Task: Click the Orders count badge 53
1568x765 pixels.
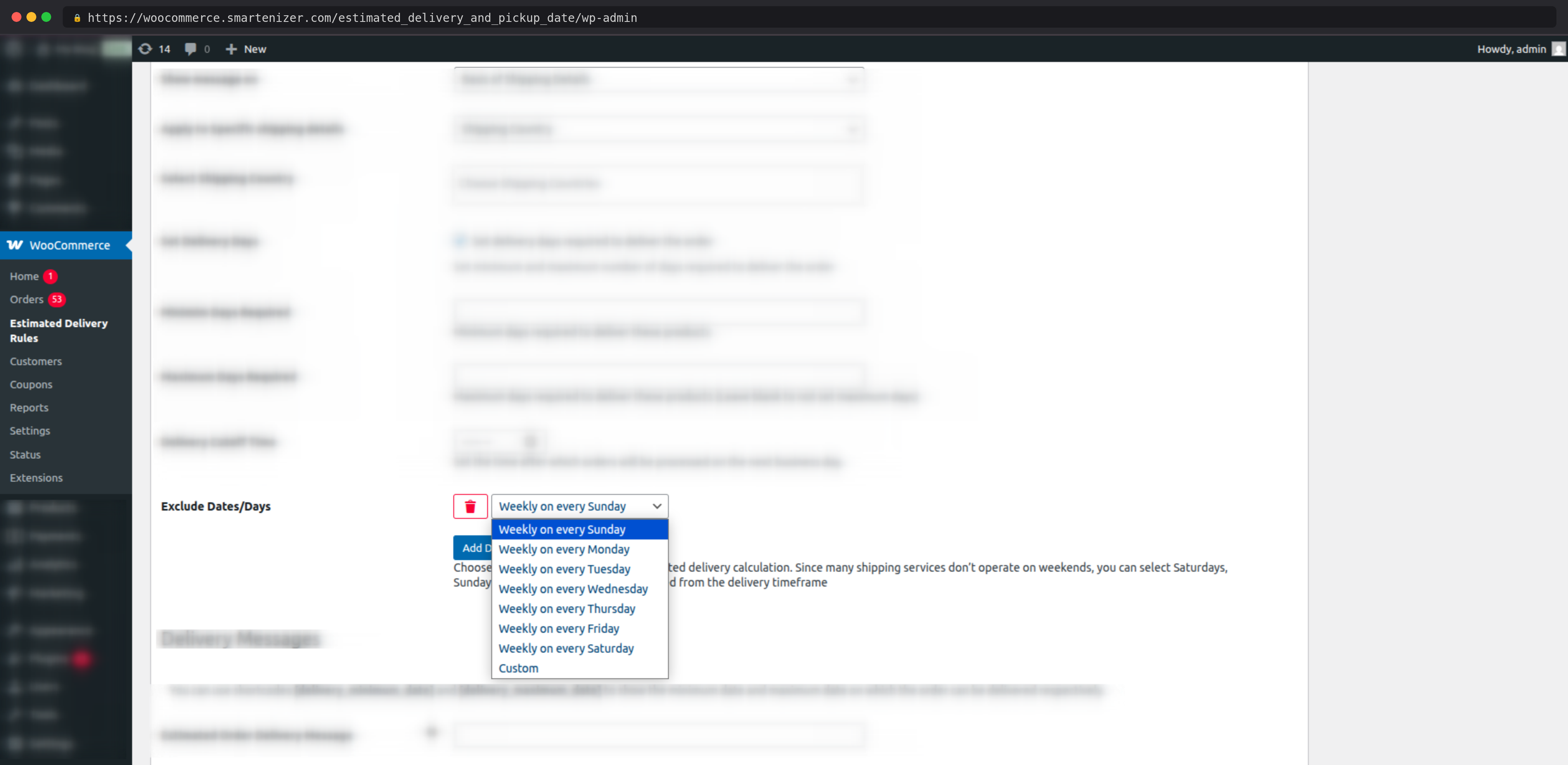Action: click(x=57, y=299)
